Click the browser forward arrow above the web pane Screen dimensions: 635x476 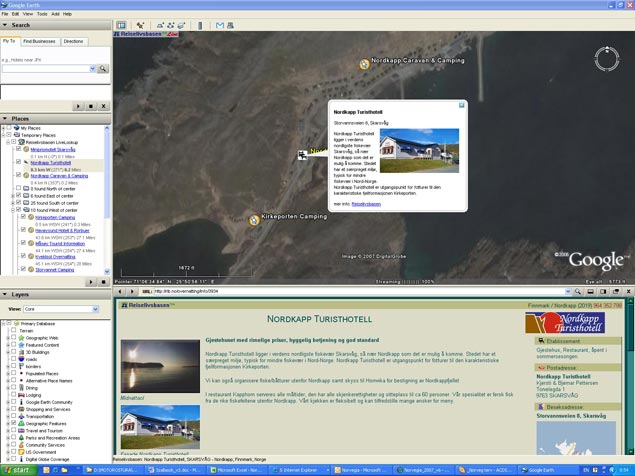pyautogui.click(x=132, y=291)
